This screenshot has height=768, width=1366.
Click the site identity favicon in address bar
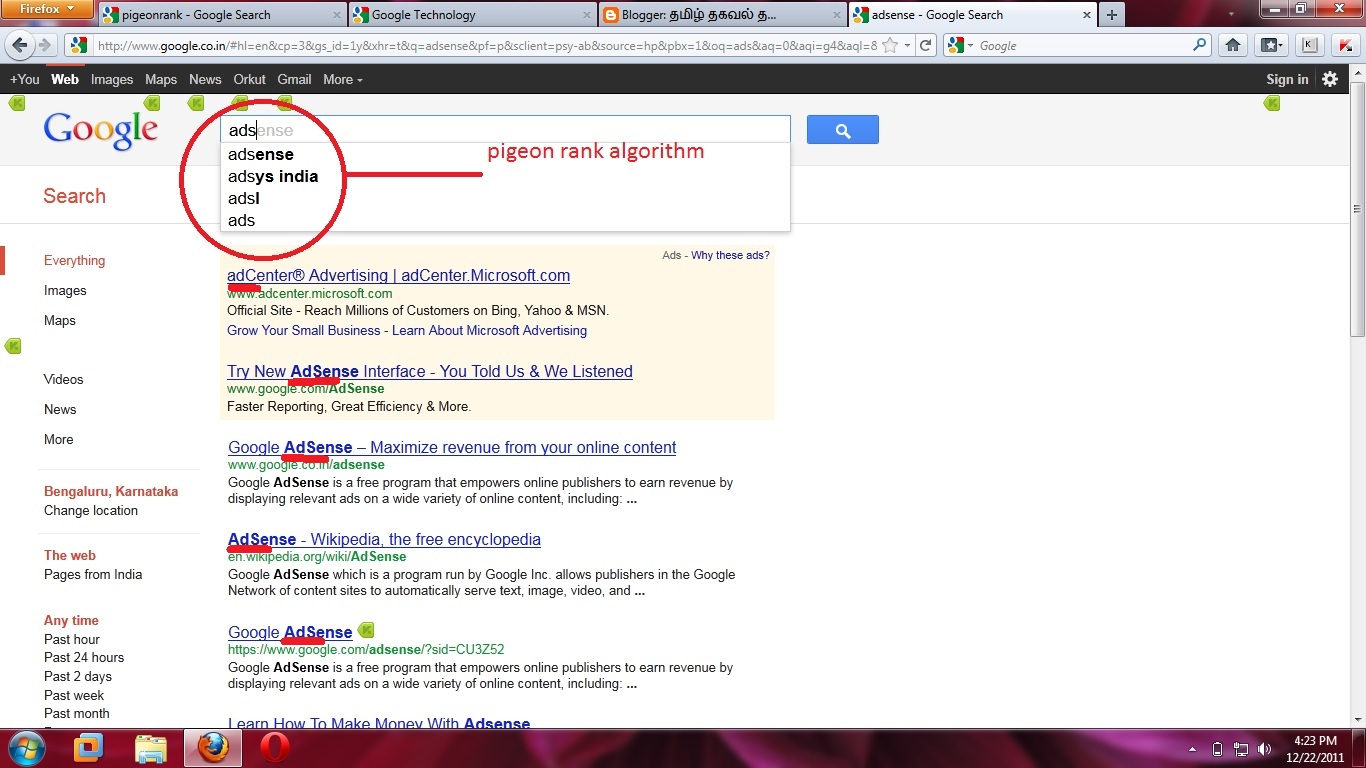pyautogui.click(x=79, y=45)
